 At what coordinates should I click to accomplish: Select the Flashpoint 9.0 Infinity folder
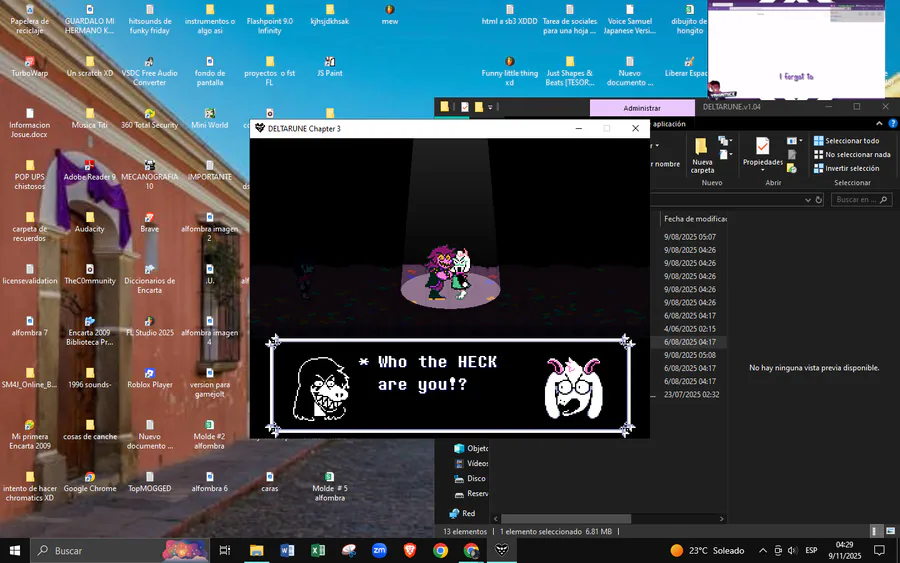[270, 19]
